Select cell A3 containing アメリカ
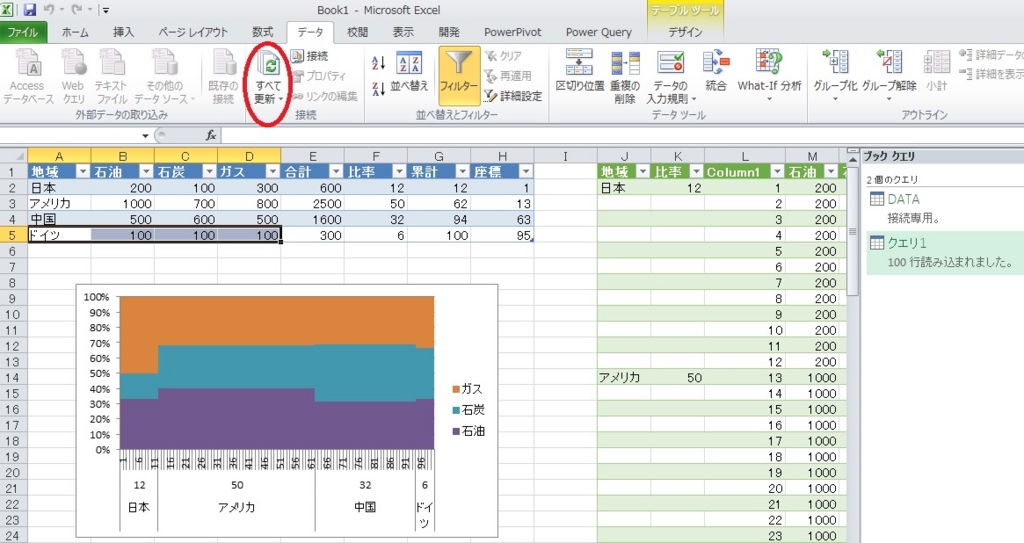 click(x=59, y=203)
